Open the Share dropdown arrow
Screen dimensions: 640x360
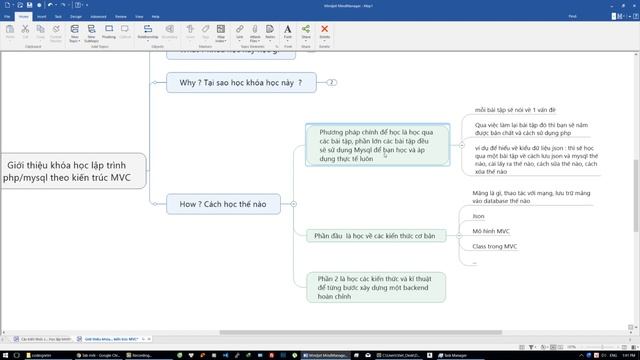tap(306, 41)
